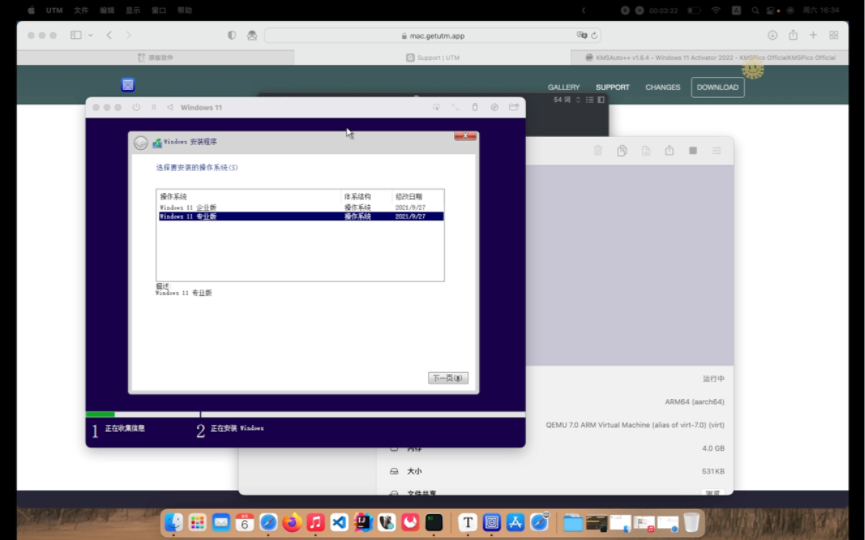This screenshot has width=865, height=540.
Task: Select Windows 11 企业版 row
Action: 301,207
